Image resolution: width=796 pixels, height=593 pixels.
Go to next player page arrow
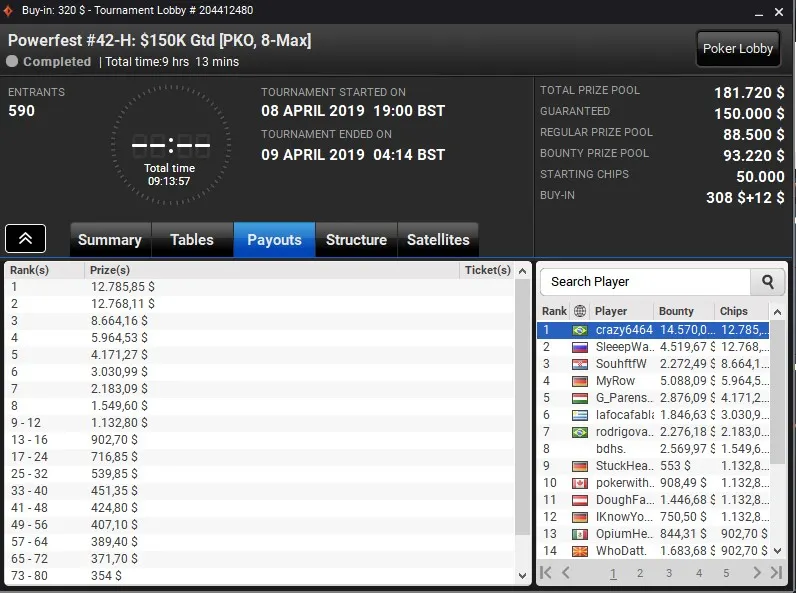pos(757,573)
